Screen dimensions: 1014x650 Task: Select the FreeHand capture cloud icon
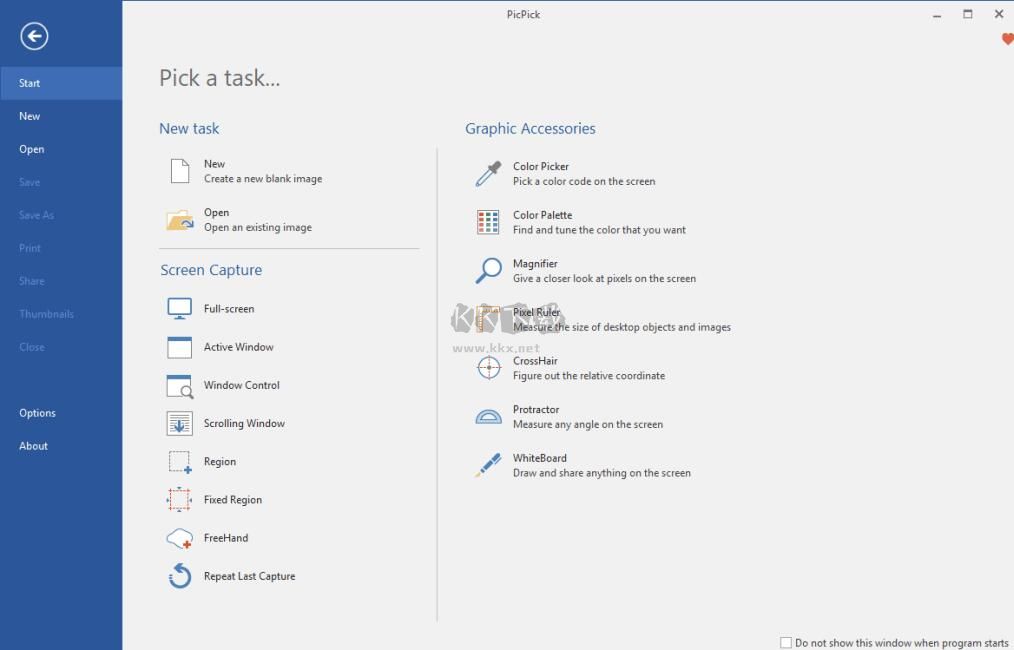point(180,539)
